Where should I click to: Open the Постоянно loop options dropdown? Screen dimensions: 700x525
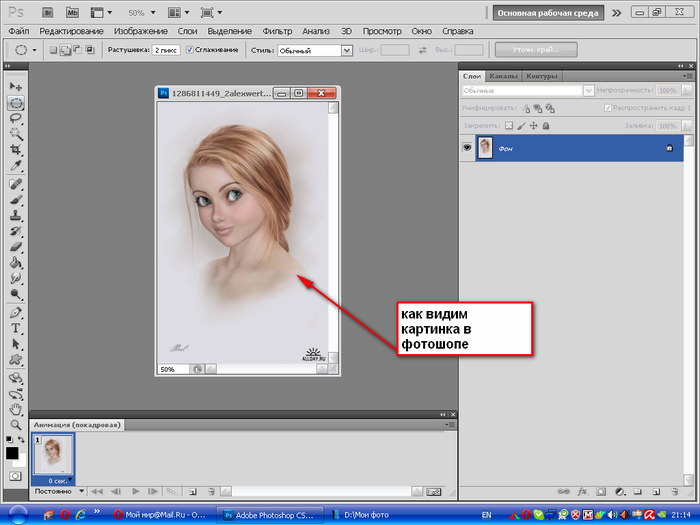(x=56, y=492)
